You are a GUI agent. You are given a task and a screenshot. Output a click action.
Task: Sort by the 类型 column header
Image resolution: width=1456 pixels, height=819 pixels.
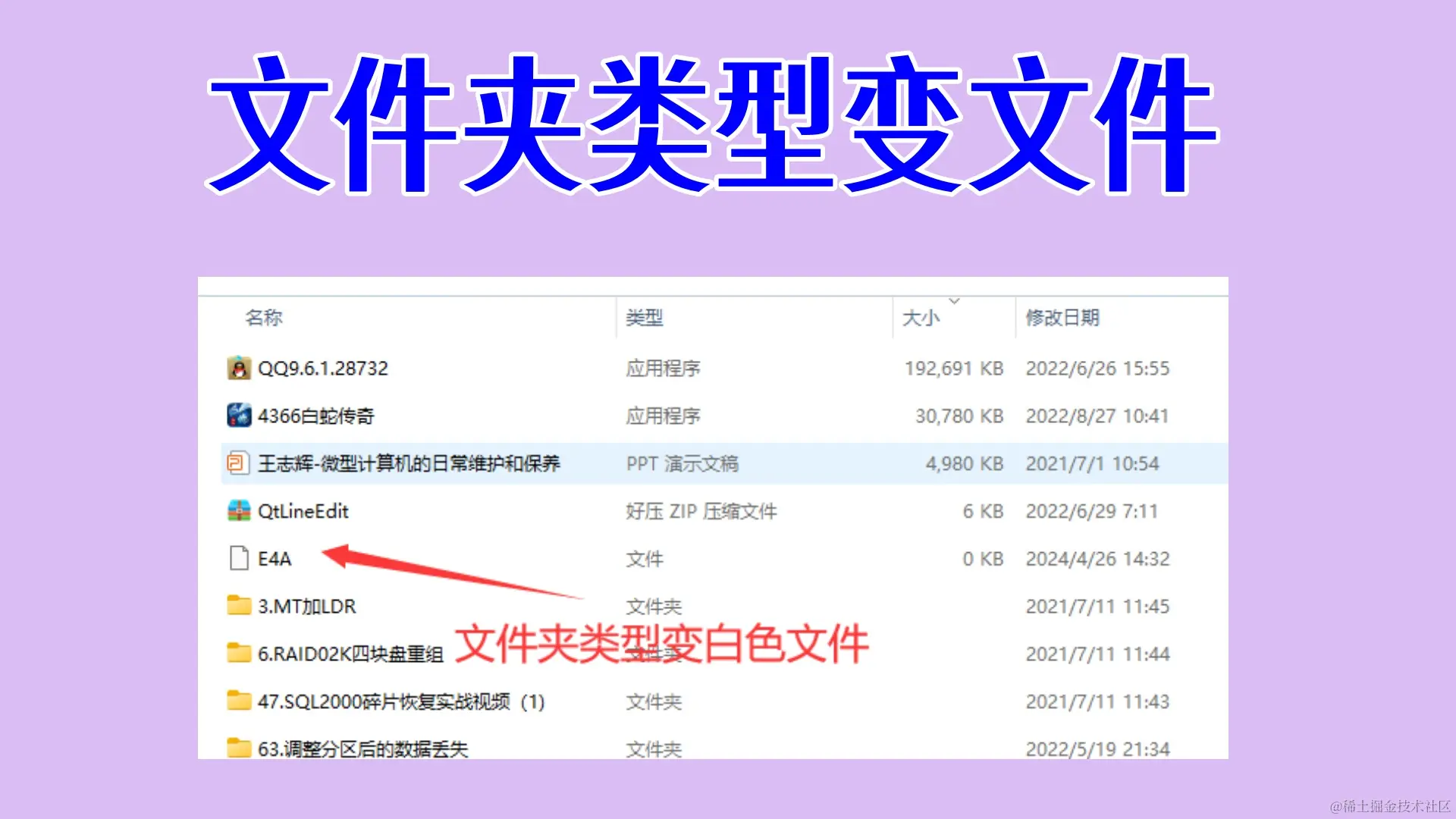[645, 317]
